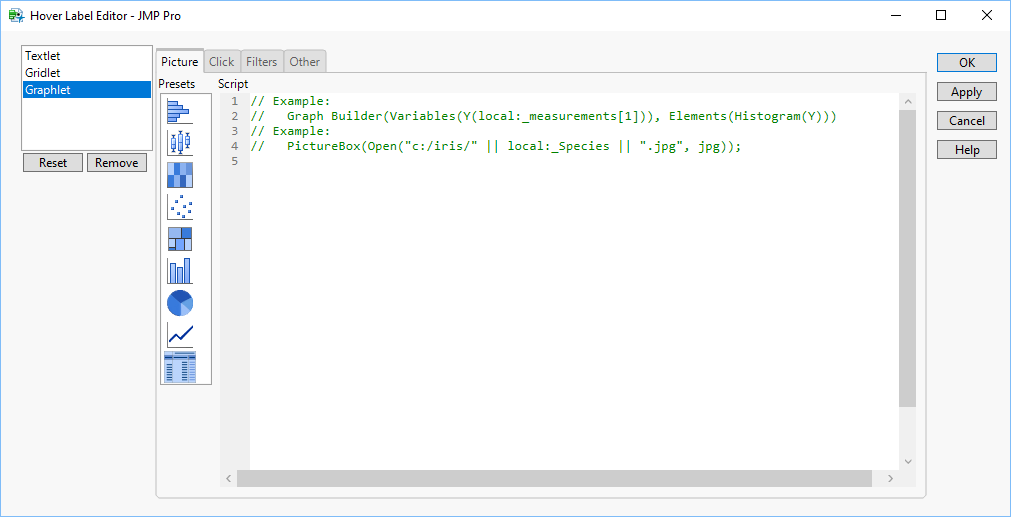
Task: Select the Box Plot preset icon
Action: click(x=179, y=142)
